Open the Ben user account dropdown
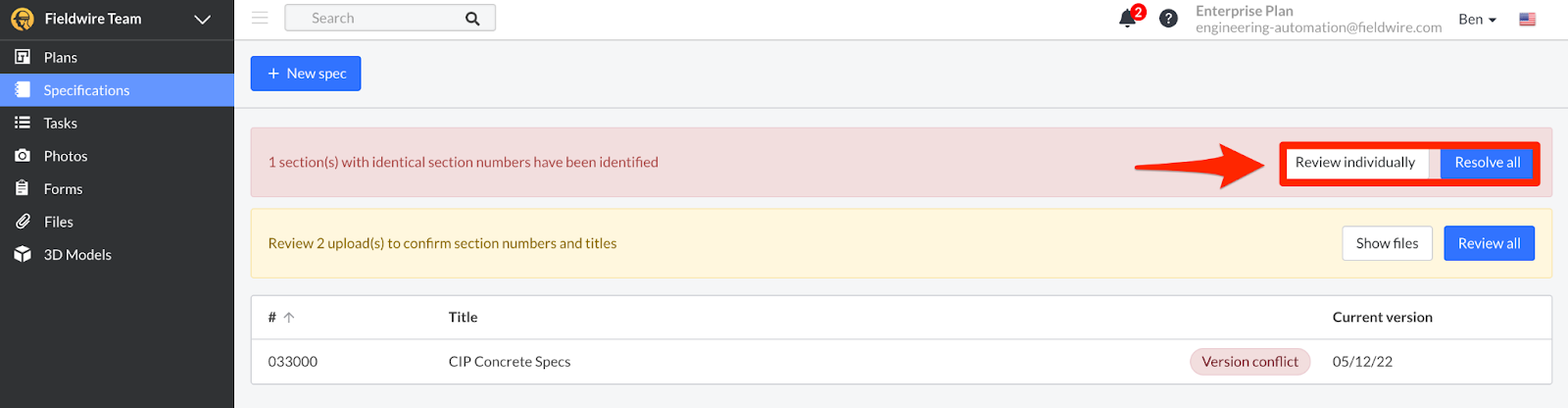 coord(1477,19)
